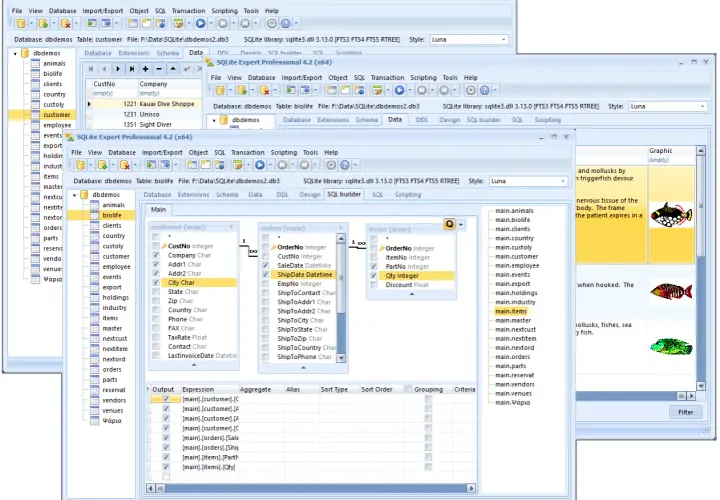Click the insert record plus button in customer navigator
The height and width of the screenshot is (500, 720).
146,69
